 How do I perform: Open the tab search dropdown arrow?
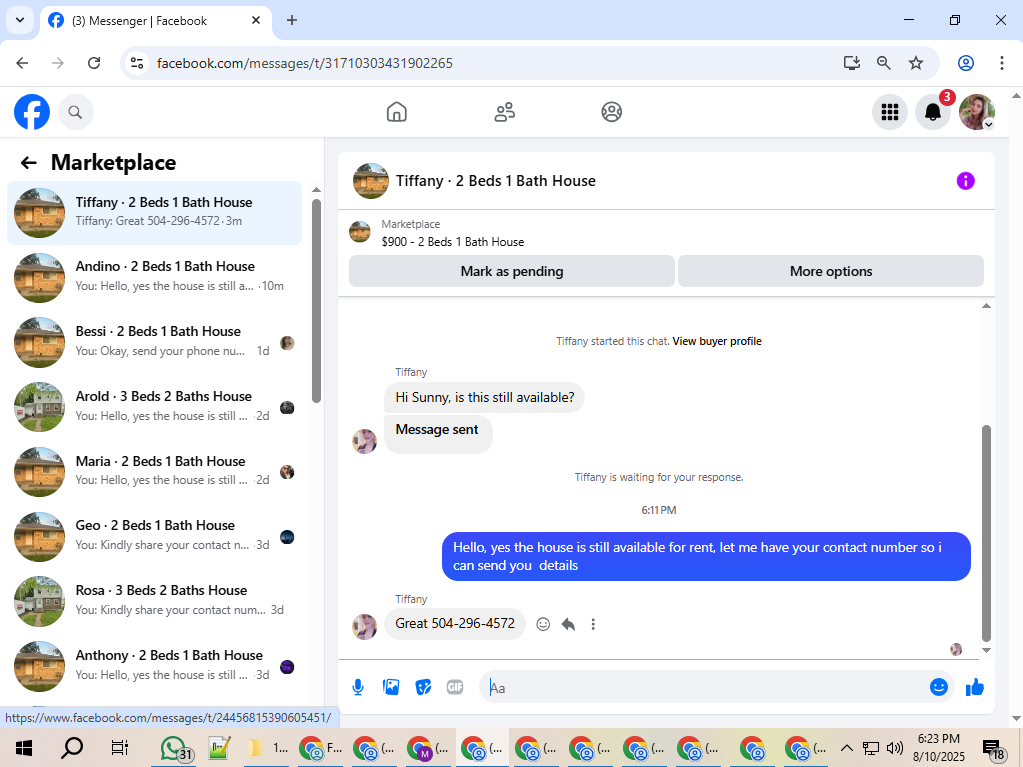(20, 20)
